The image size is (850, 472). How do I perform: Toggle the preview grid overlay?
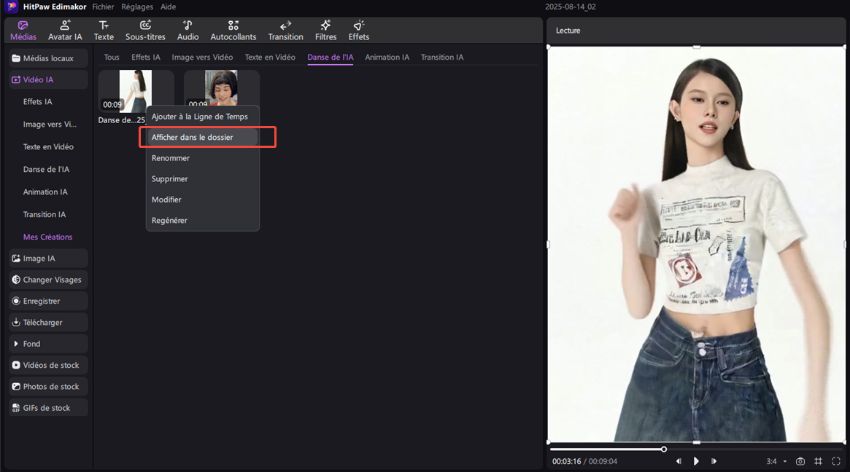pyautogui.click(x=818, y=461)
